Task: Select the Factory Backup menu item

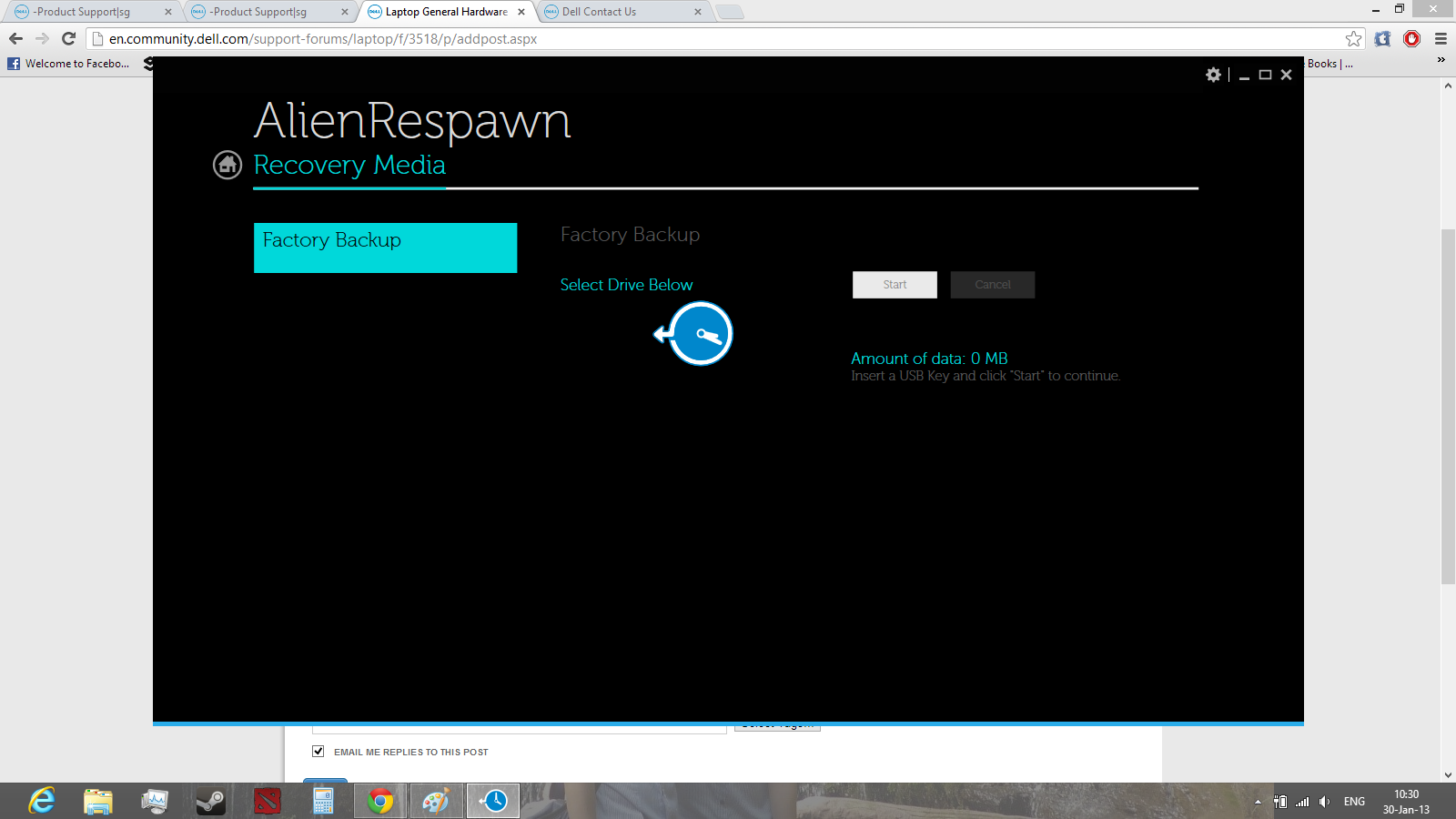Action: 385,248
